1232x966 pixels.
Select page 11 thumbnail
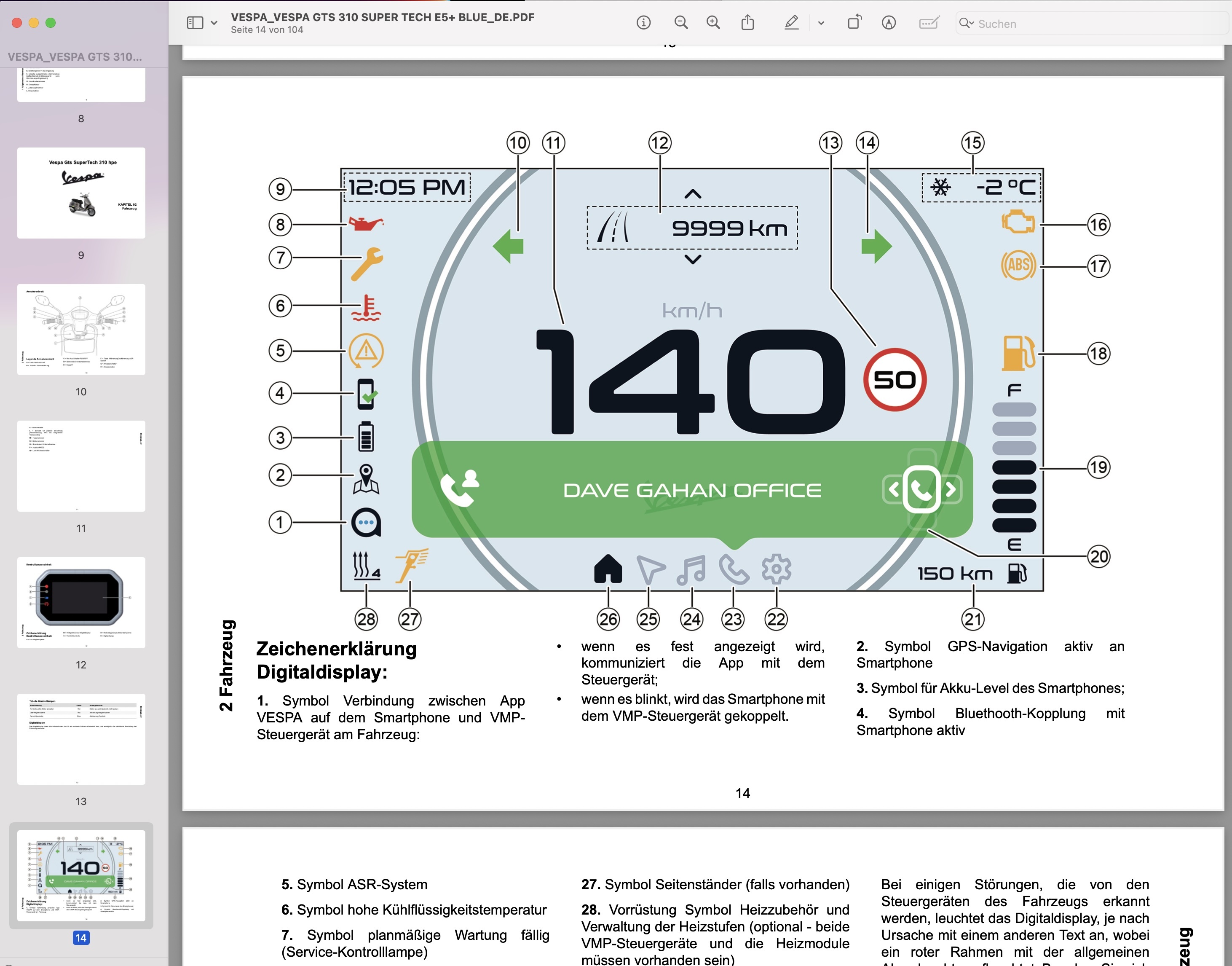coord(81,466)
